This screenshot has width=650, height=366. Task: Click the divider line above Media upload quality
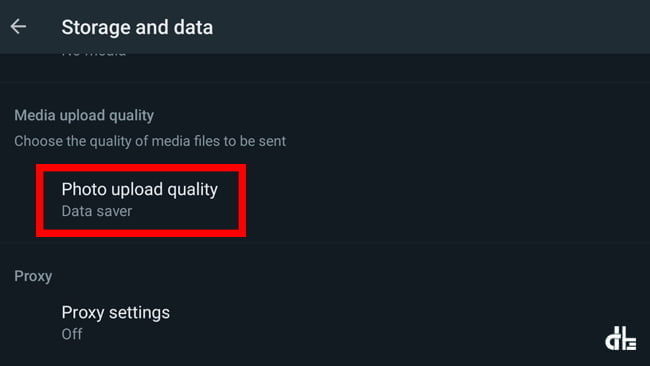click(x=325, y=82)
